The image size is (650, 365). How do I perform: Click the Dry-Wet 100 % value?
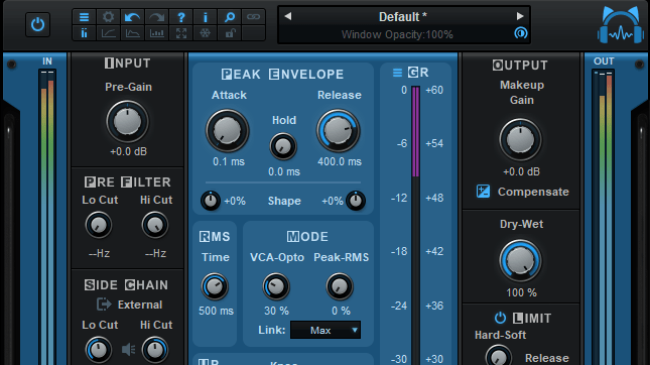[x=521, y=292]
